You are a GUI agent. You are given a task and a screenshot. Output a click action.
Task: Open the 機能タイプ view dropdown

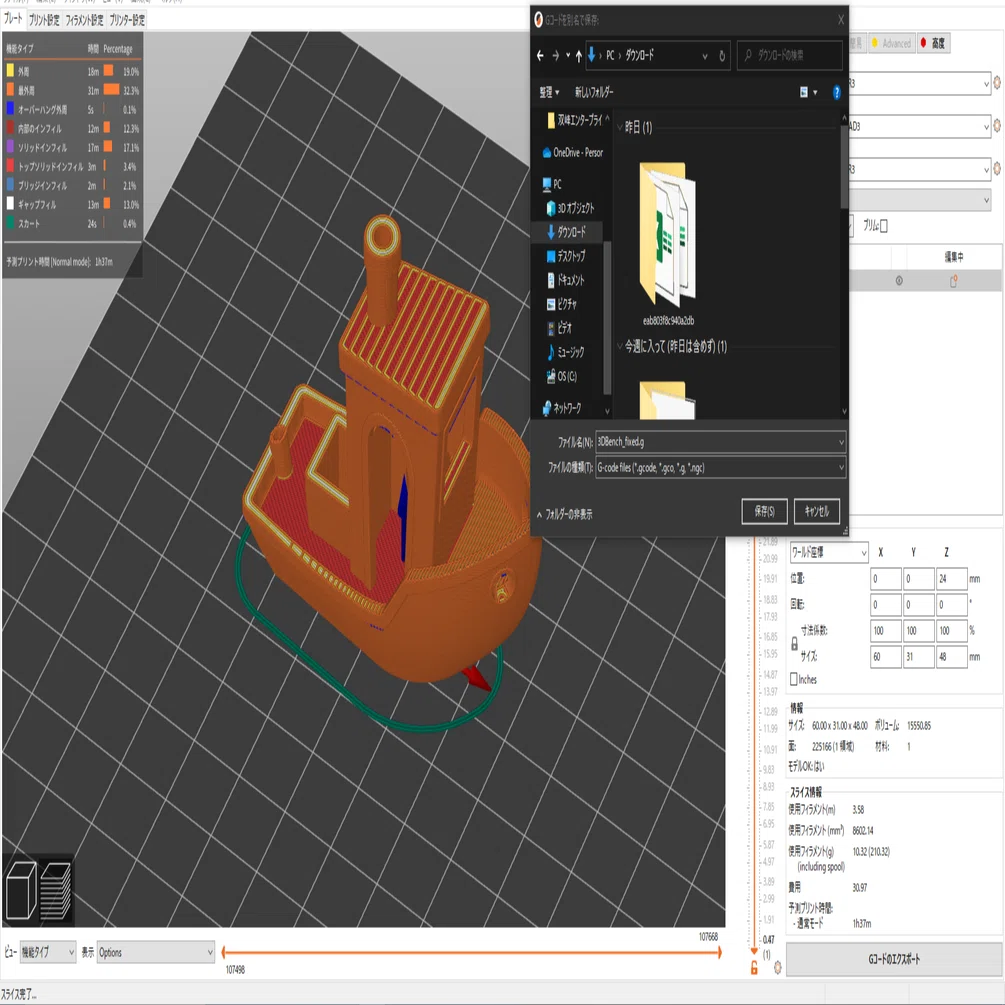[47, 952]
